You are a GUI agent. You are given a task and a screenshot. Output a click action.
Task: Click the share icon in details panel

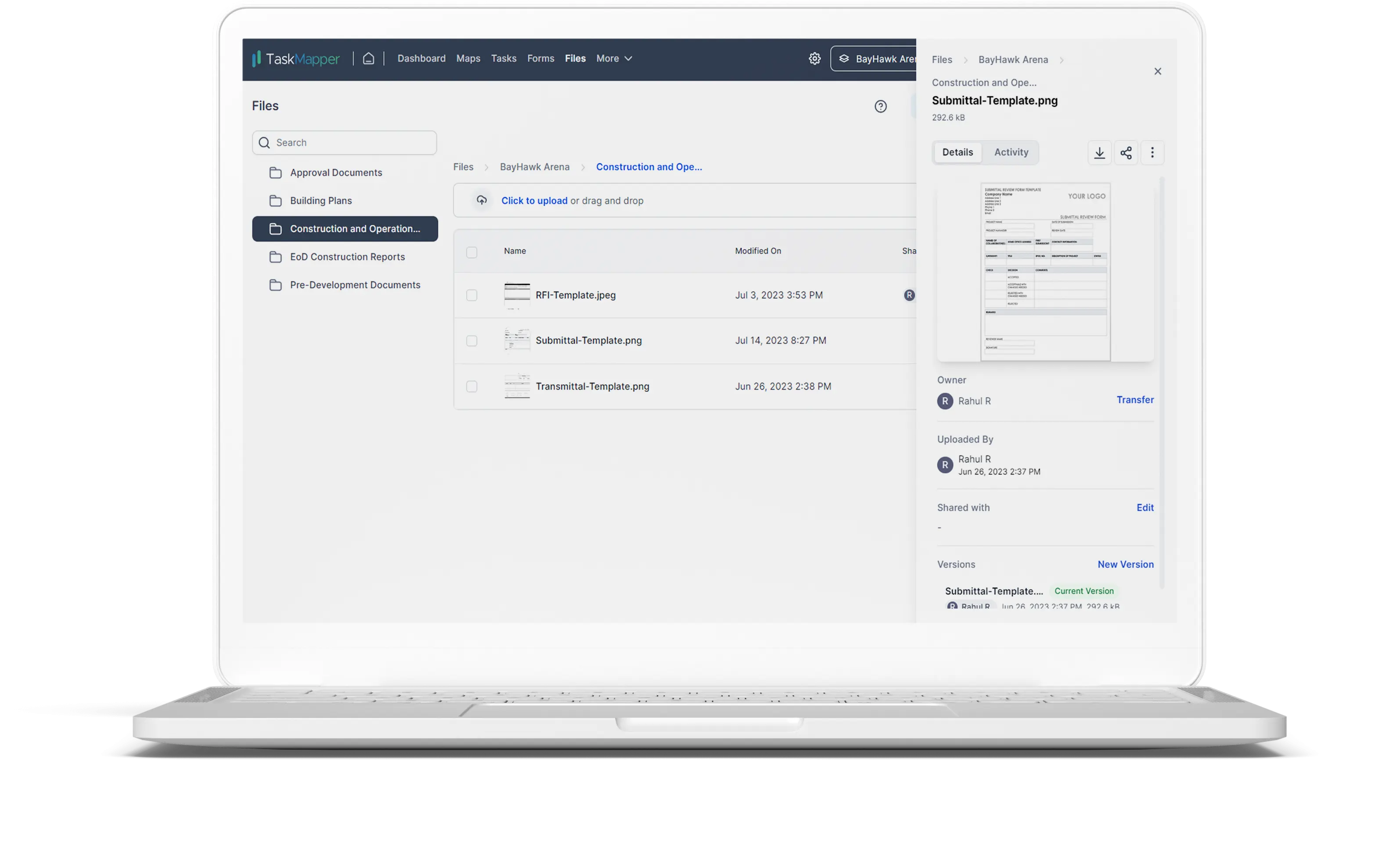click(1126, 152)
